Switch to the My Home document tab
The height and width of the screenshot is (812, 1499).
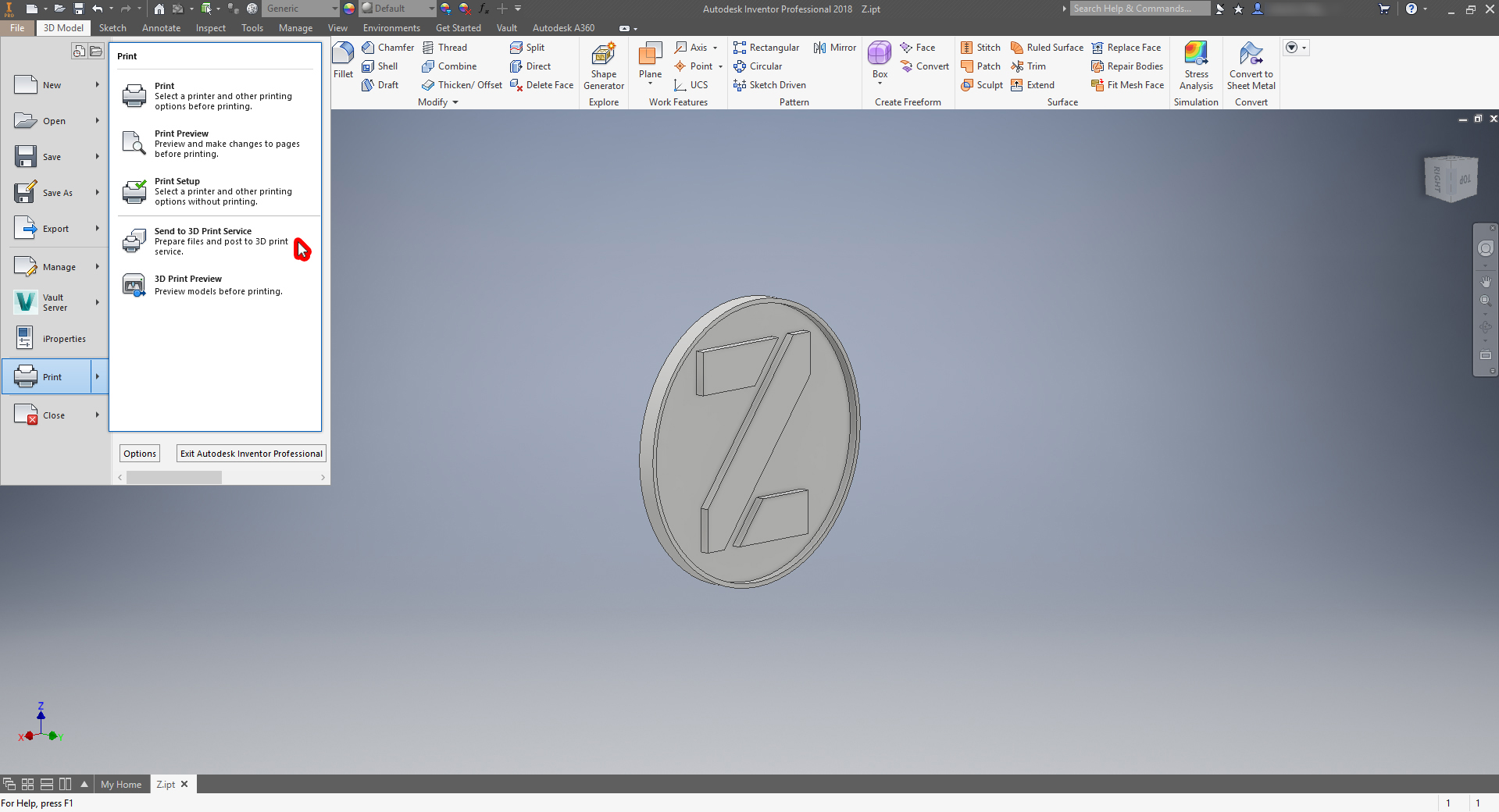coord(121,785)
